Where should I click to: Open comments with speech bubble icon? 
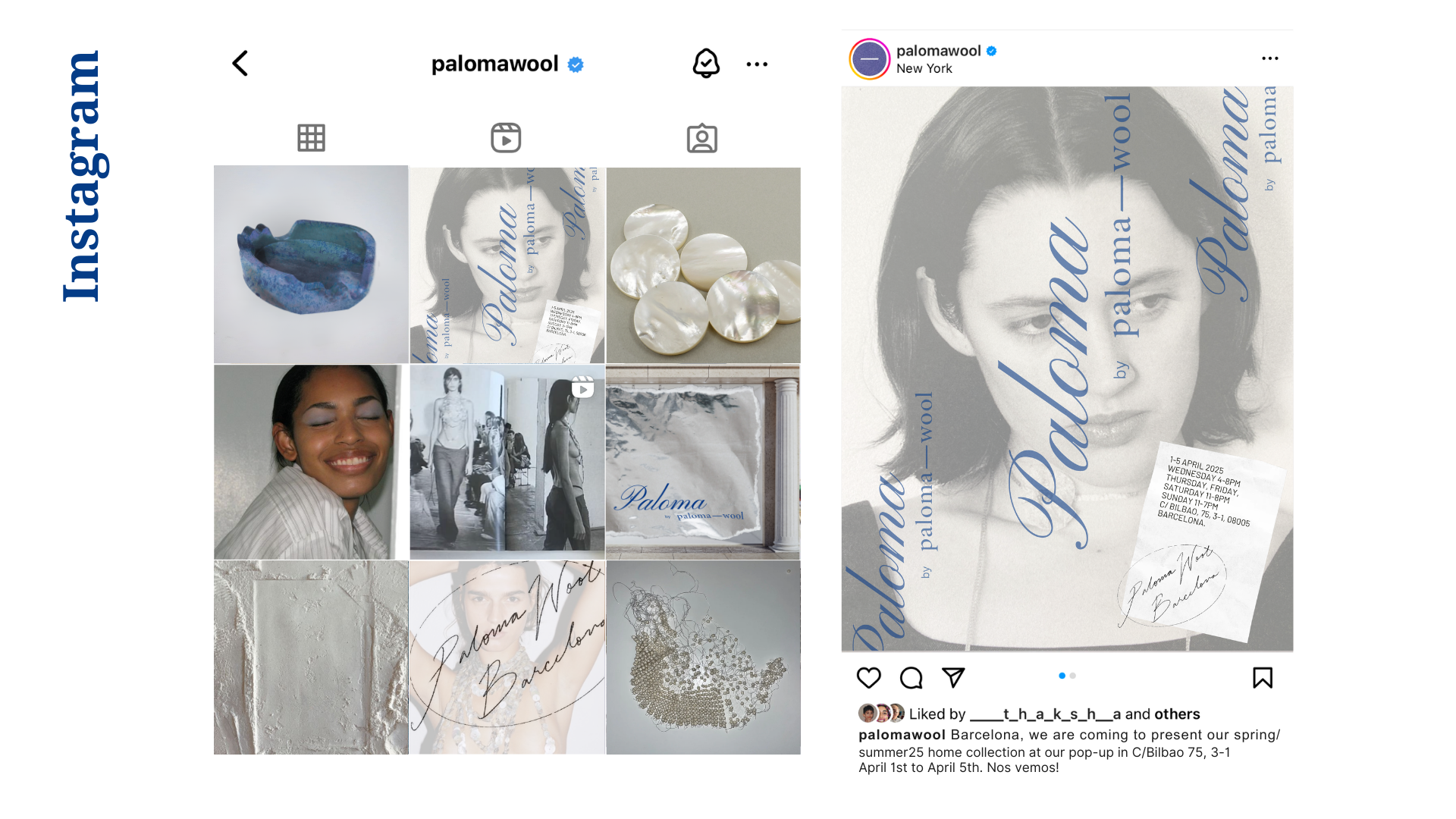click(x=911, y=677)
